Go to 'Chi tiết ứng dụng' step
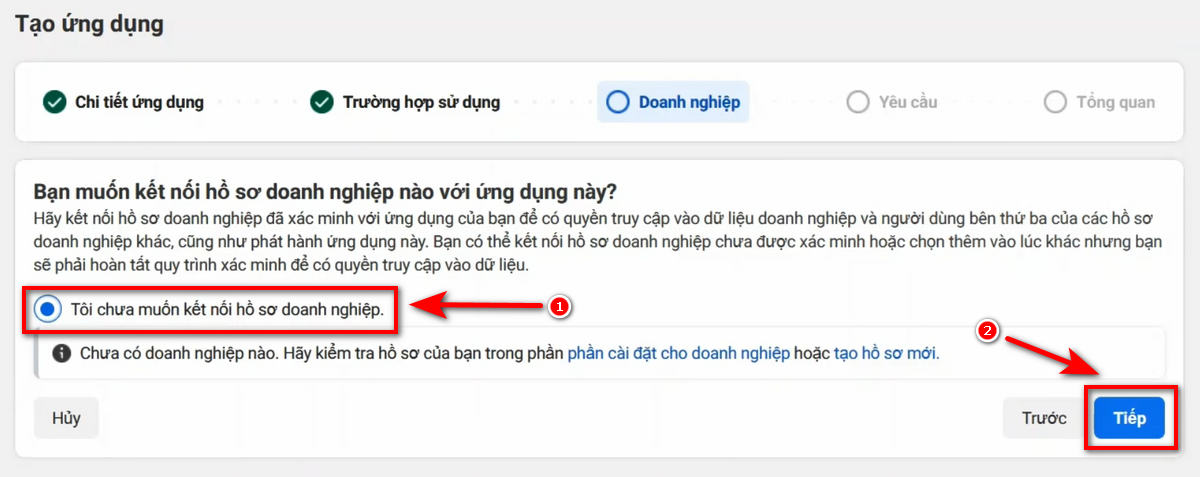 (x=123, y=102)
